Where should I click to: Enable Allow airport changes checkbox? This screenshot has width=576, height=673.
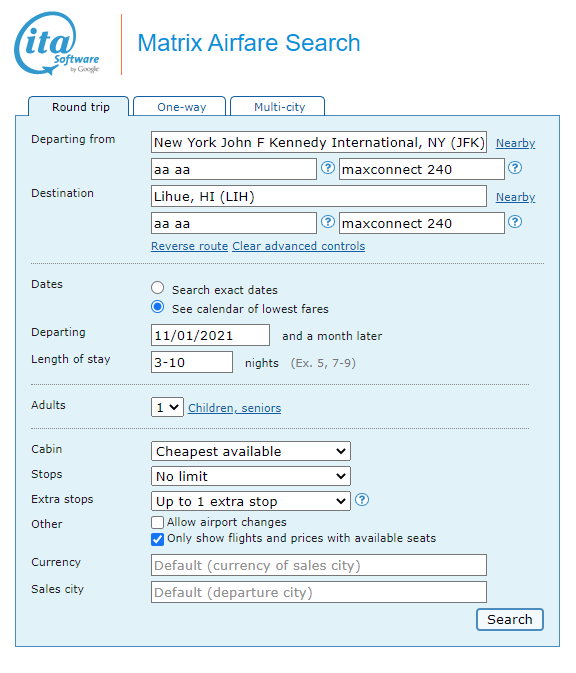point(158,522)
